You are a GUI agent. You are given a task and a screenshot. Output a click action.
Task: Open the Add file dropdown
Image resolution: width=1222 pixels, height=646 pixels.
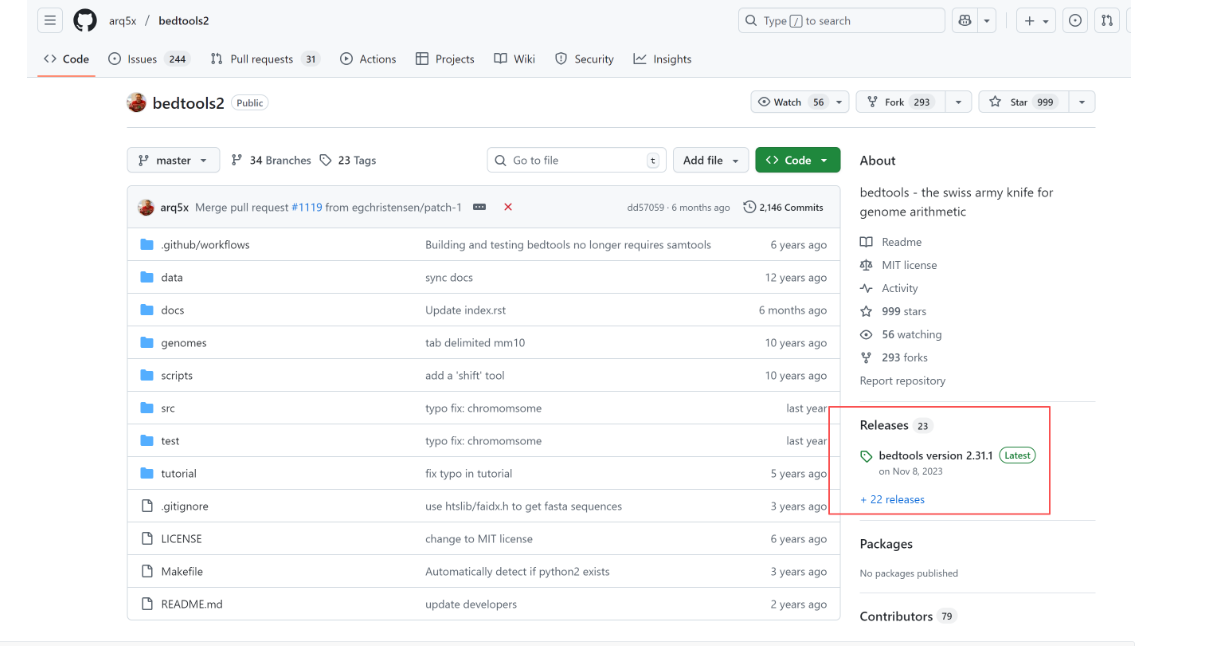[x=711, y=160]
